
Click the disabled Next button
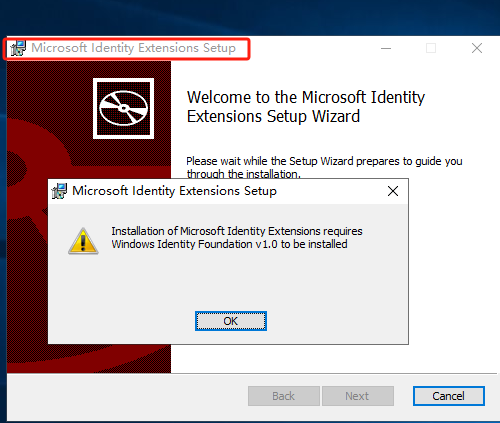[358, 396]
